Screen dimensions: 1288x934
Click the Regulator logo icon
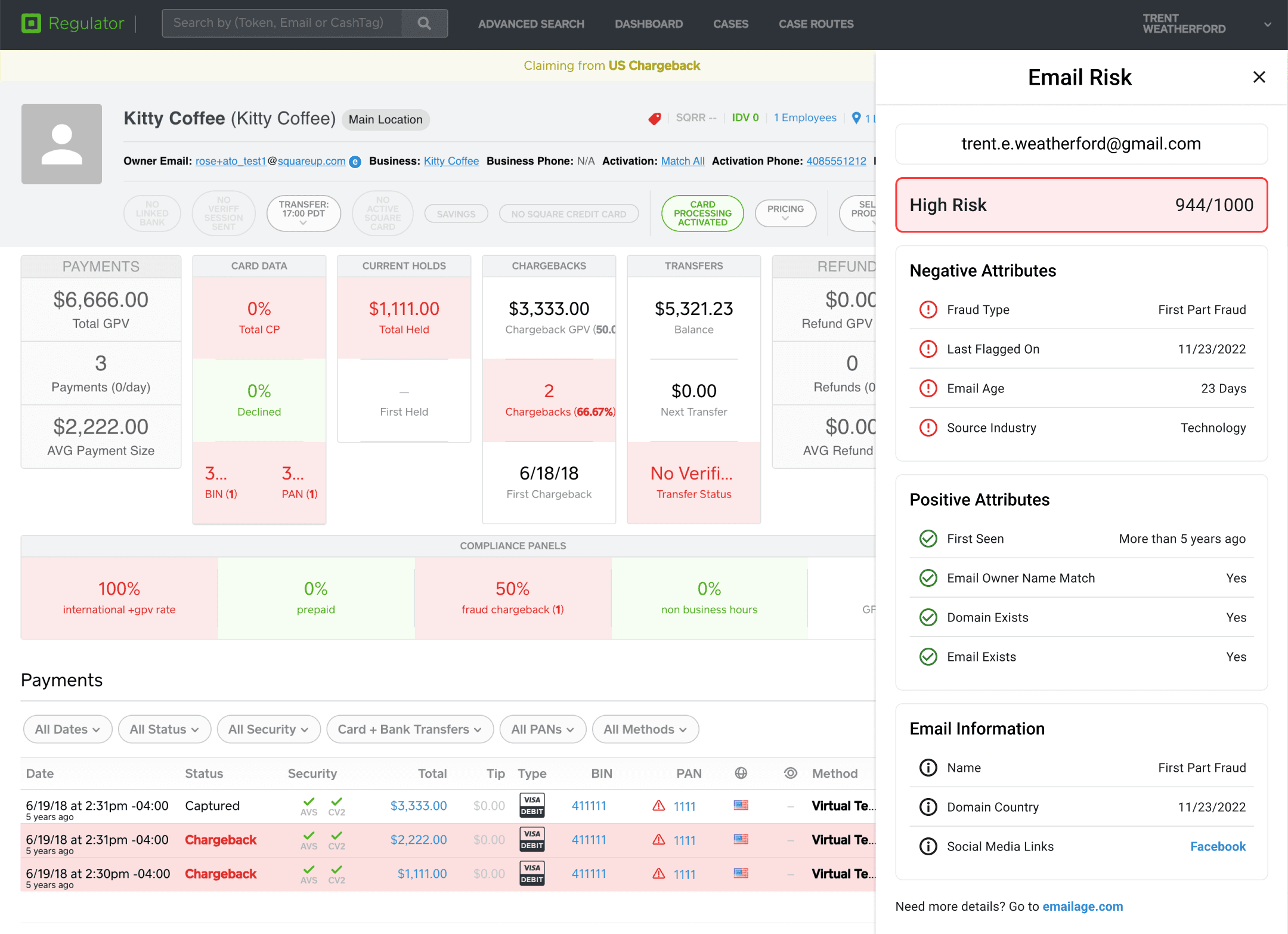click(31, 23)
